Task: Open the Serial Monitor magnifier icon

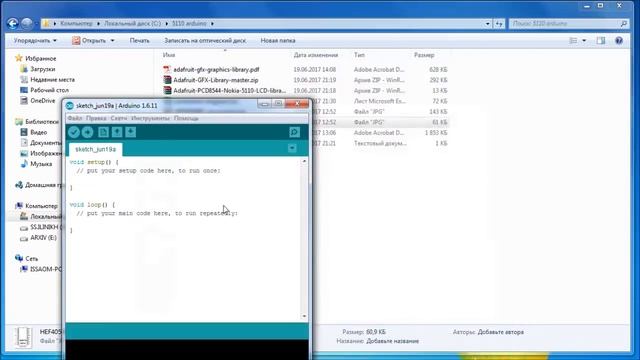Action: pyautogui.click(x=294, y=132)
